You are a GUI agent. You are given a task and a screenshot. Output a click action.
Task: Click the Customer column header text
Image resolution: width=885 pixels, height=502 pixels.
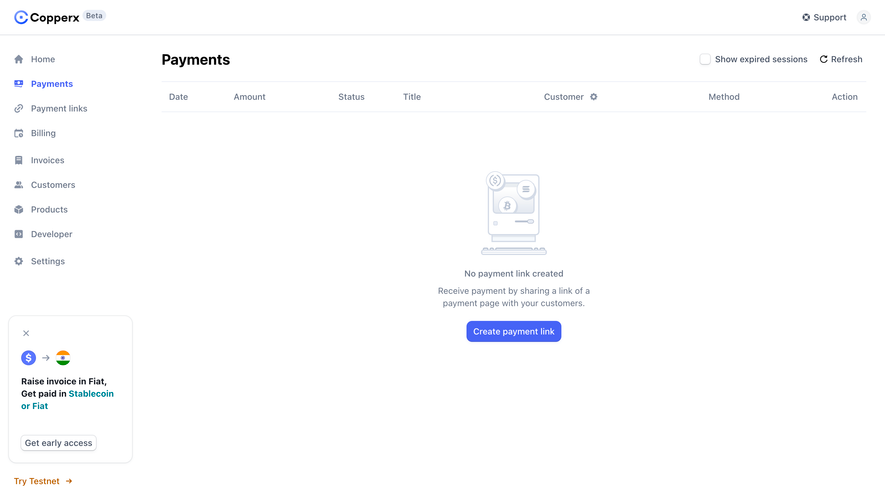564,97
